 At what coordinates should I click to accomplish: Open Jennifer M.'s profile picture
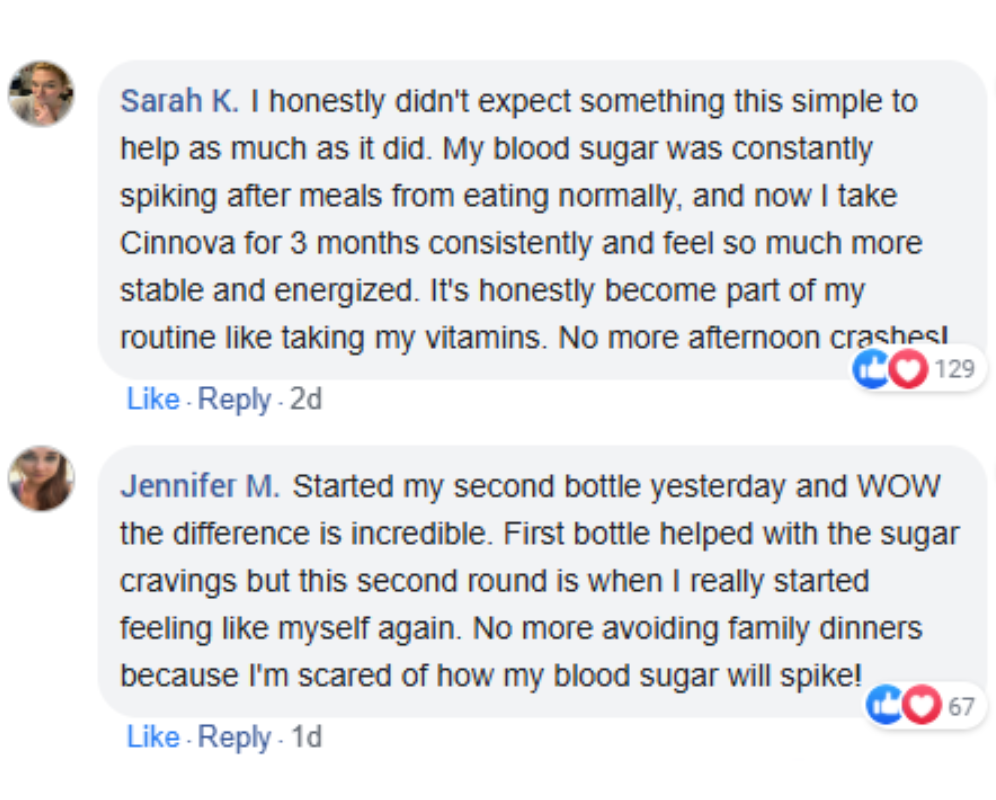(41, 478)
